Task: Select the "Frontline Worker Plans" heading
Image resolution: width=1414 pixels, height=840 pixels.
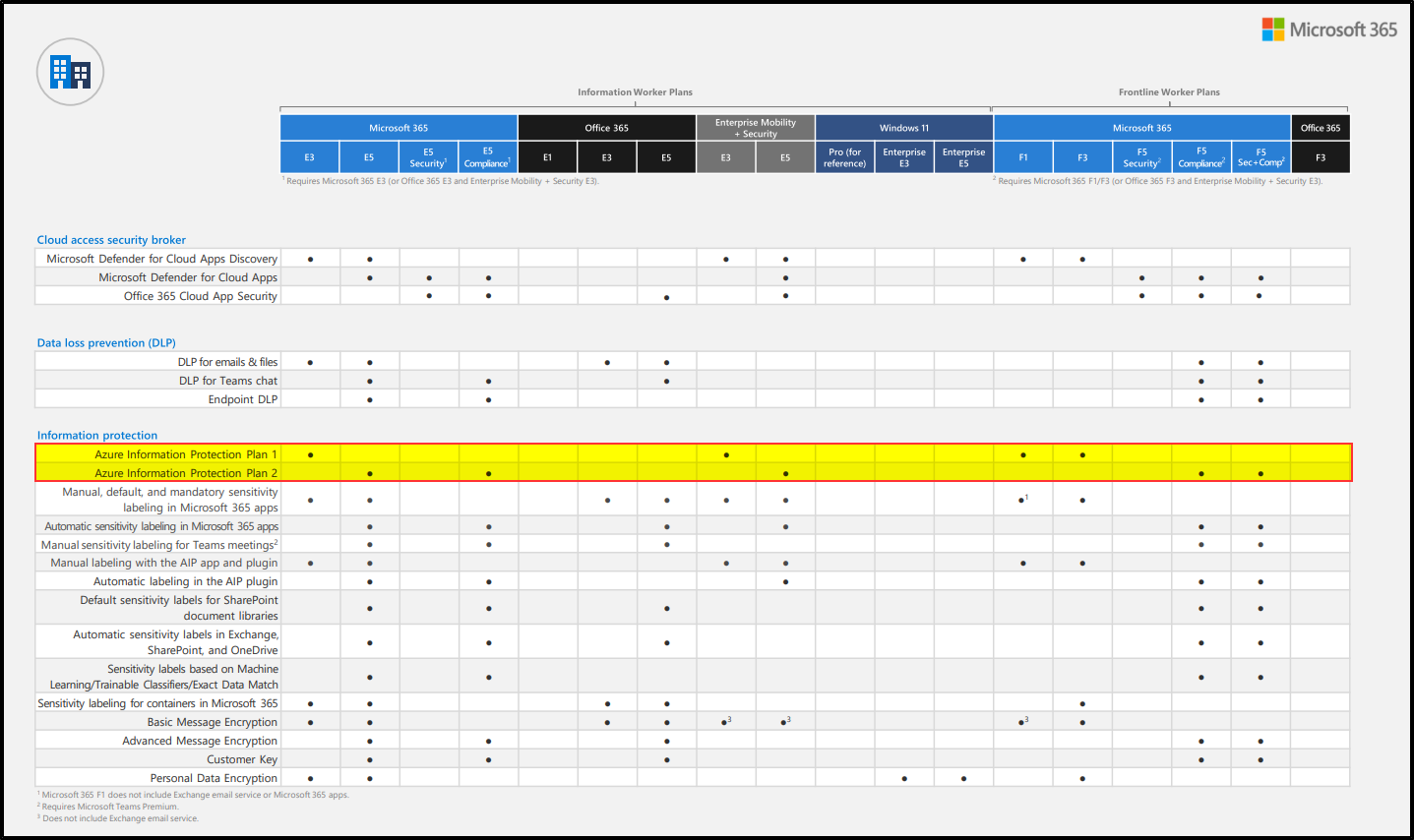Action: click(1169, 92)
